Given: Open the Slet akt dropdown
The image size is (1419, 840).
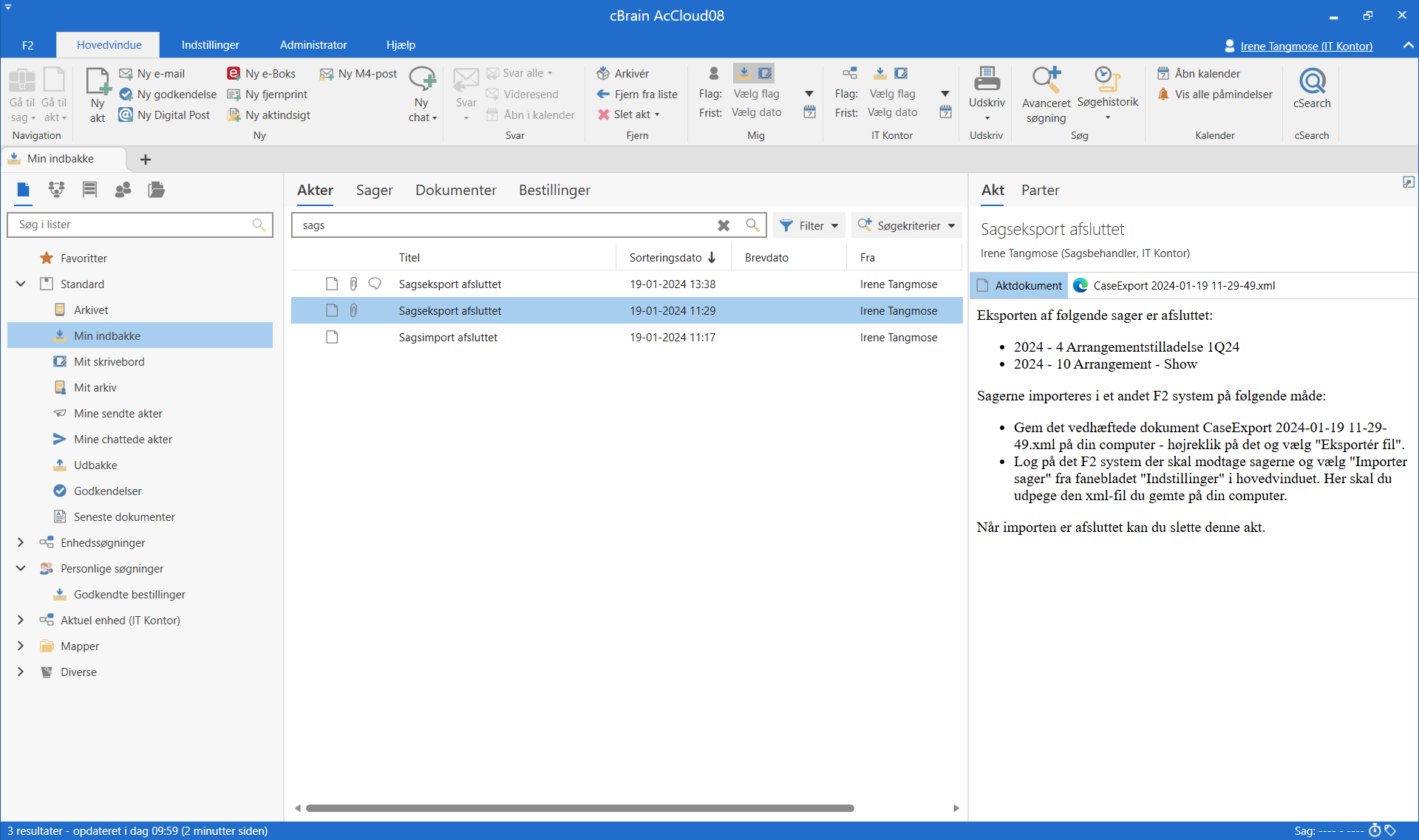Looking at the screenshot, I should coord(629,115).
